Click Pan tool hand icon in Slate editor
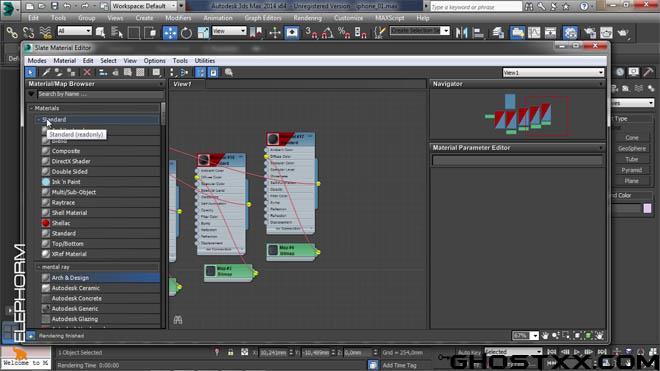 coord(545,336)
